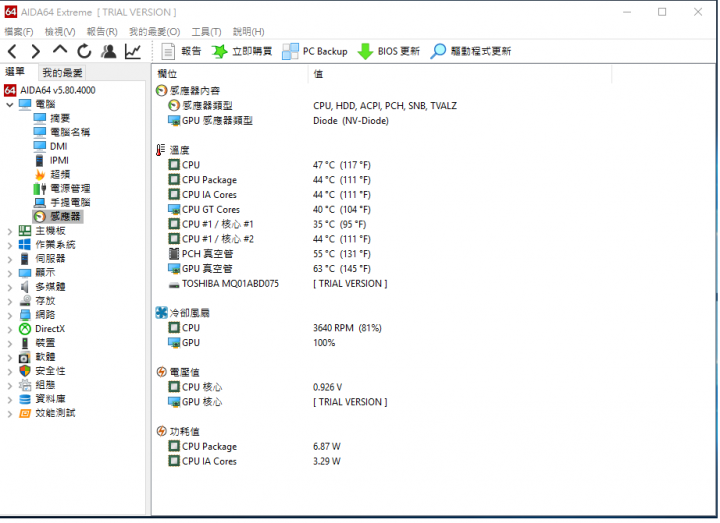The image size is (720, 523).
Task: Select 摘要 summary item
Action: (x=52, y=118)
